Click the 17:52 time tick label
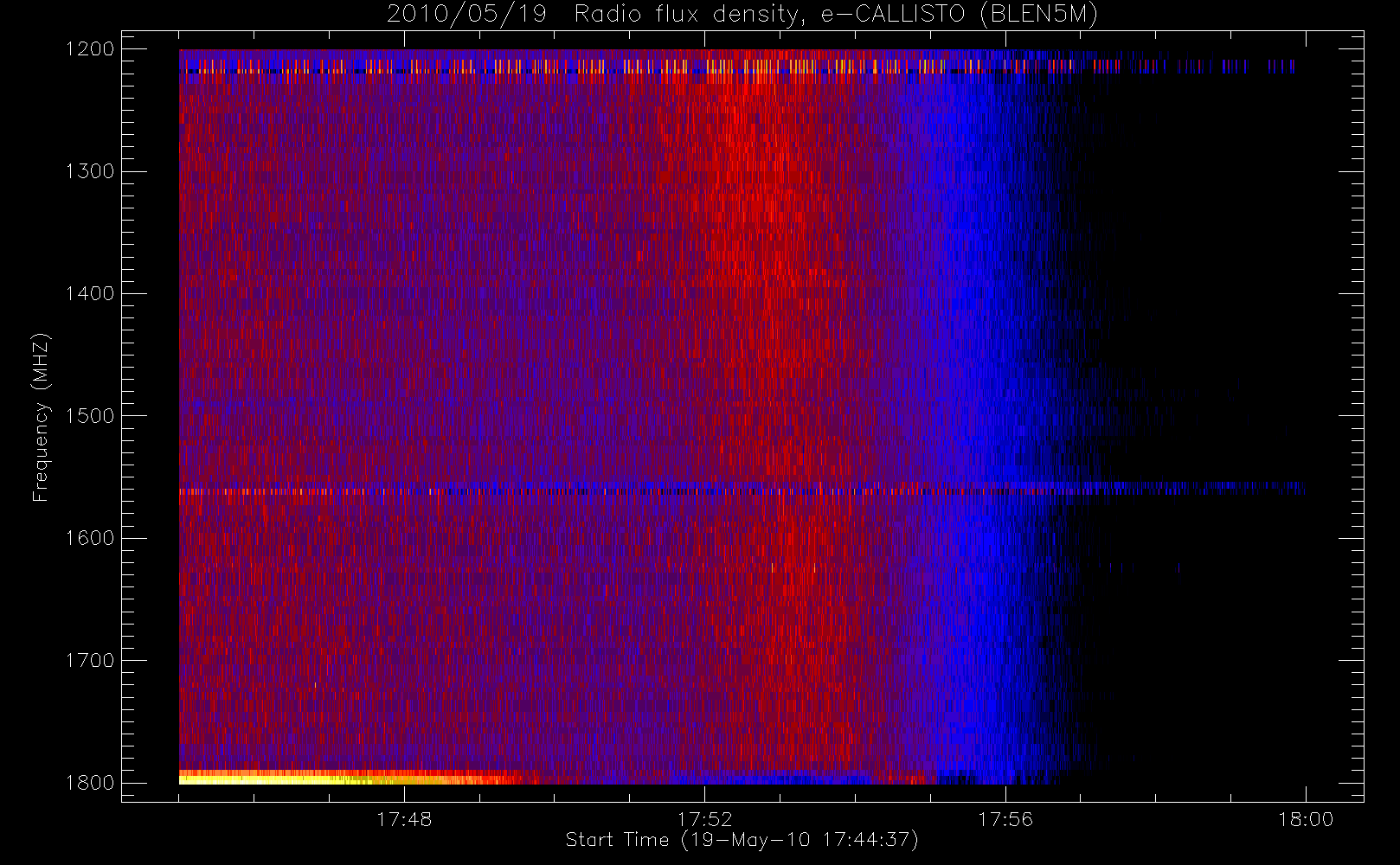This screenshot has width=1400, height=865. click(704, 819)
